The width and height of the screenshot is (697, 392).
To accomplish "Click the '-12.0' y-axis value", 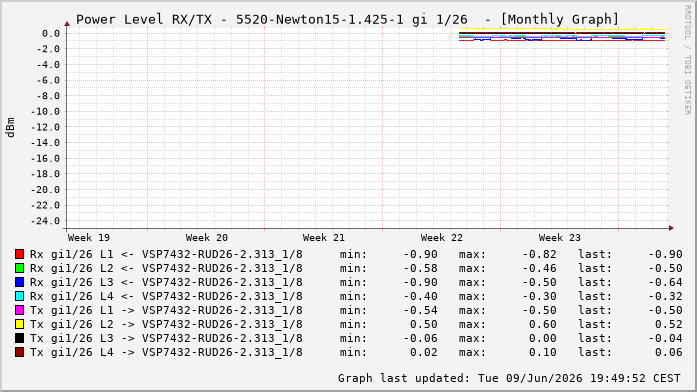I will [45, 127].
